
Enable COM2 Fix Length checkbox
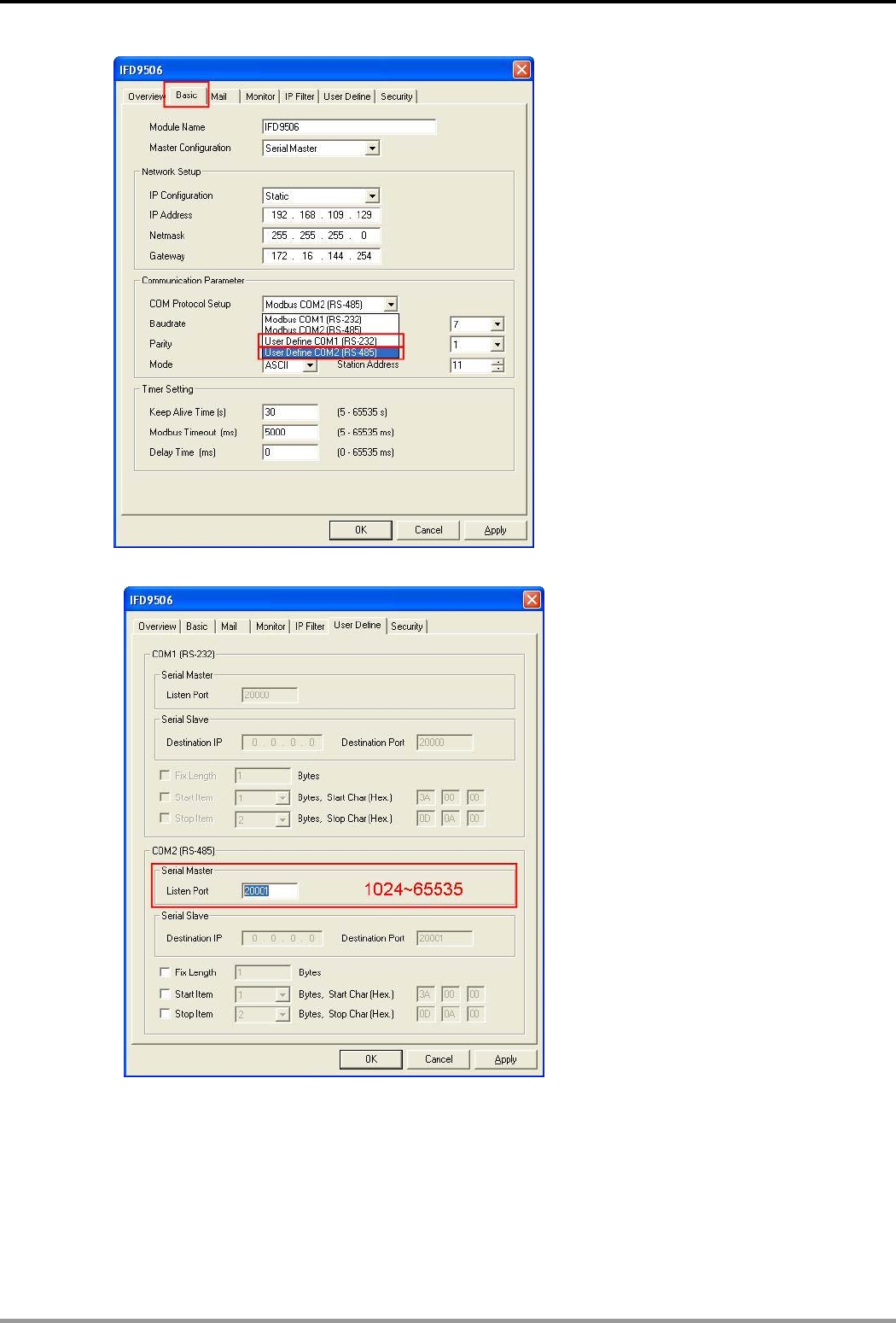tap(165, 972)
